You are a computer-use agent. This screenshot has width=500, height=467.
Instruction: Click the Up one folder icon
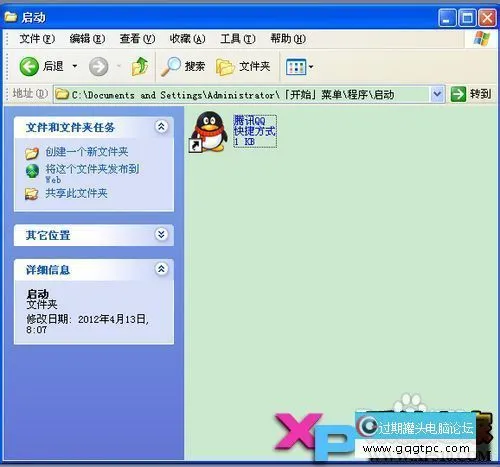tap(140, 66)
